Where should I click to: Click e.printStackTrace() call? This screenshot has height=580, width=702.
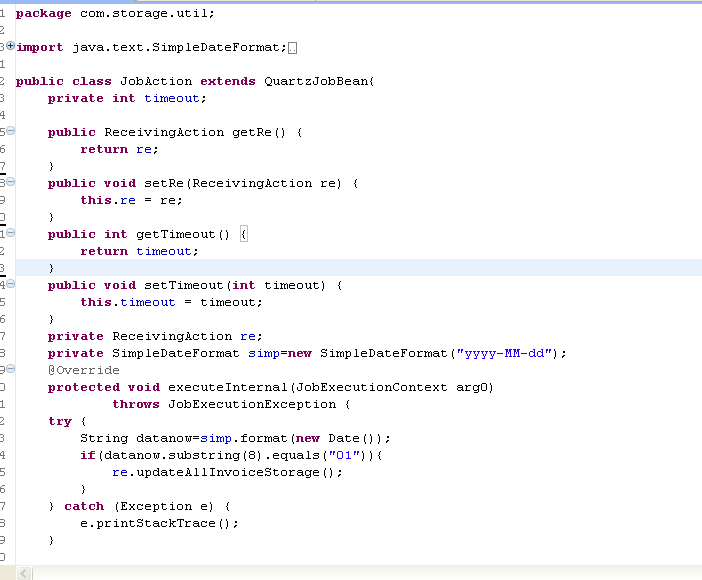[x=156, y=524]
